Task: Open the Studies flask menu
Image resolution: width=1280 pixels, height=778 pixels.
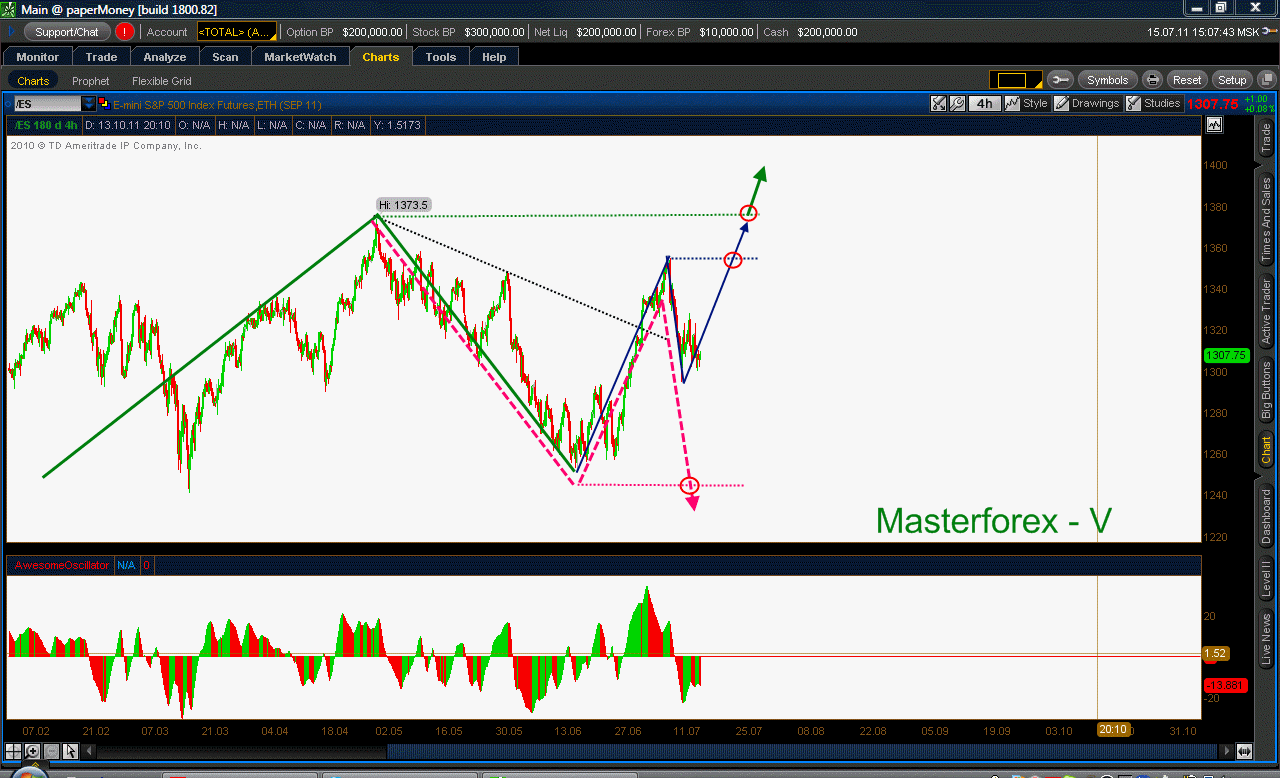Action: (x=1153, y=103)
